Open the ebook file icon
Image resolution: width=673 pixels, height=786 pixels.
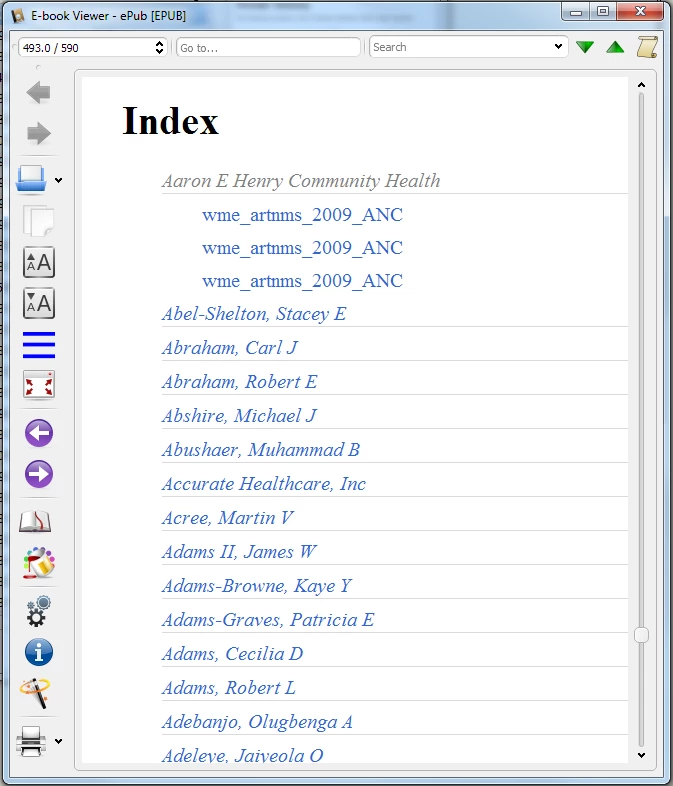[31, 179]
